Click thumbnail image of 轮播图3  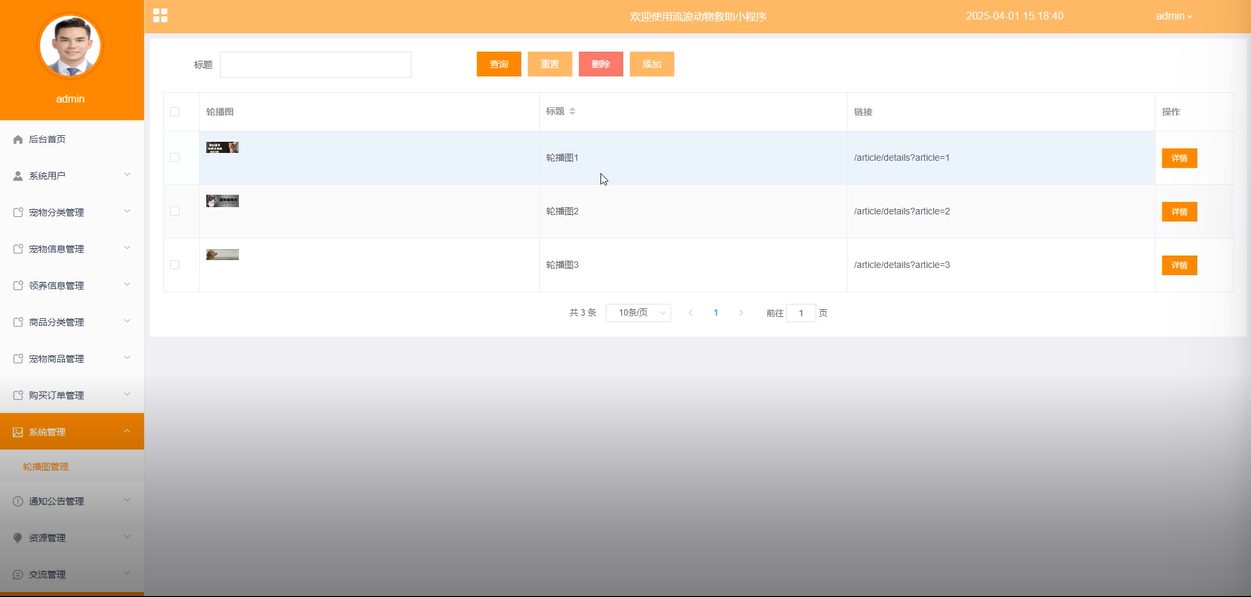(x=222, y=254)
